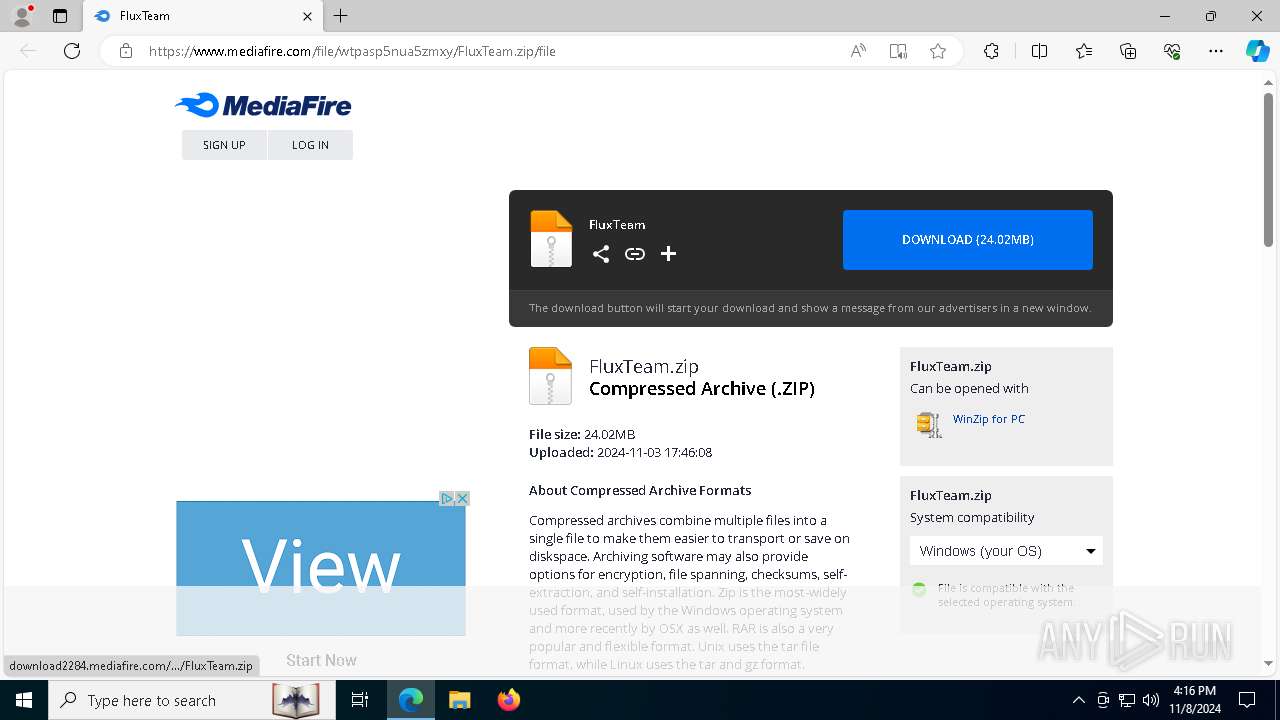Open Edge Settings and more menu
Viewport: 1280px width, 720px height.
(x=1216, y=51)
